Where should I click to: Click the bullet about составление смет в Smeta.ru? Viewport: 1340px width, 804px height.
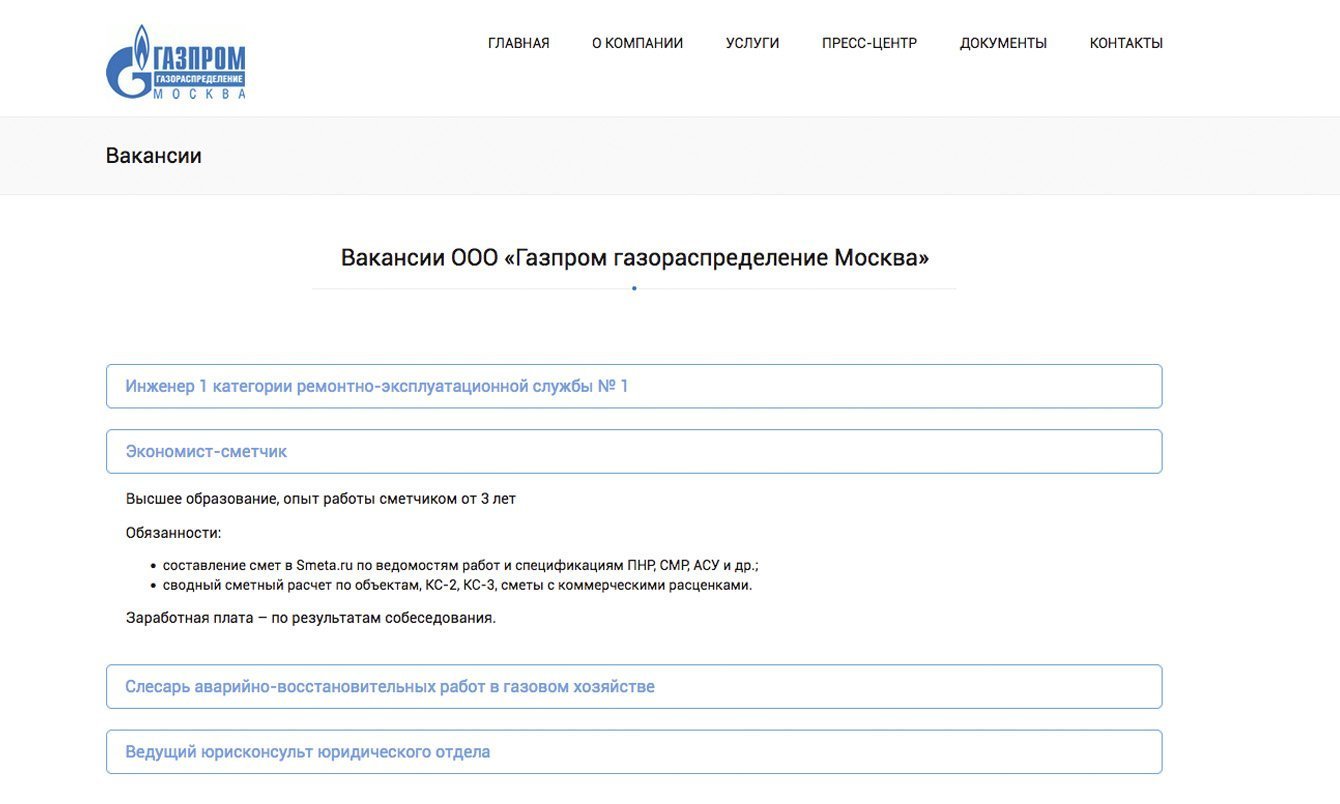pos(461,565)
